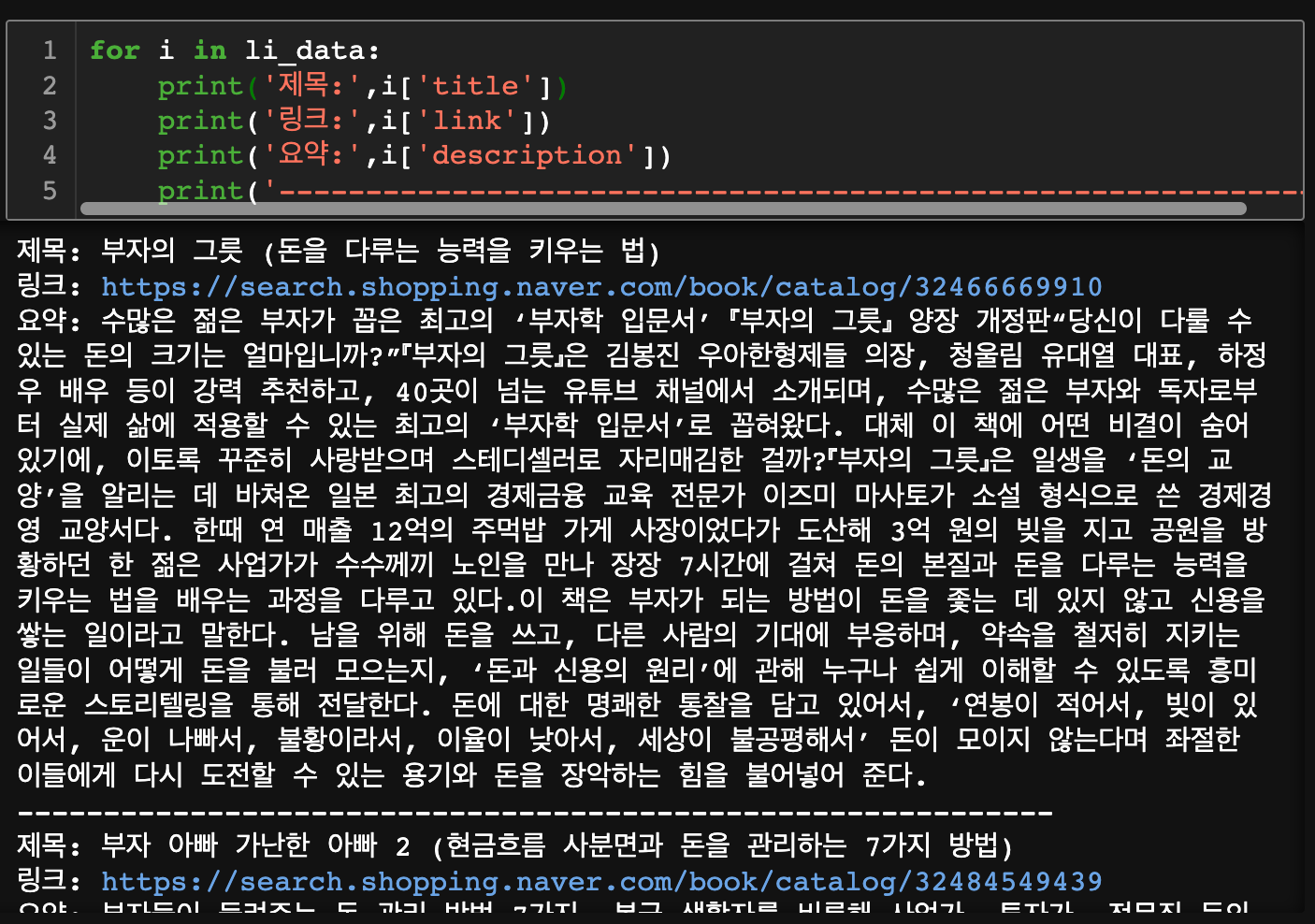Image resolution: width=1315 pixels, height=924 pixels.
Task: Click the print '요약:' description code line
Action: tap(414, 154)
